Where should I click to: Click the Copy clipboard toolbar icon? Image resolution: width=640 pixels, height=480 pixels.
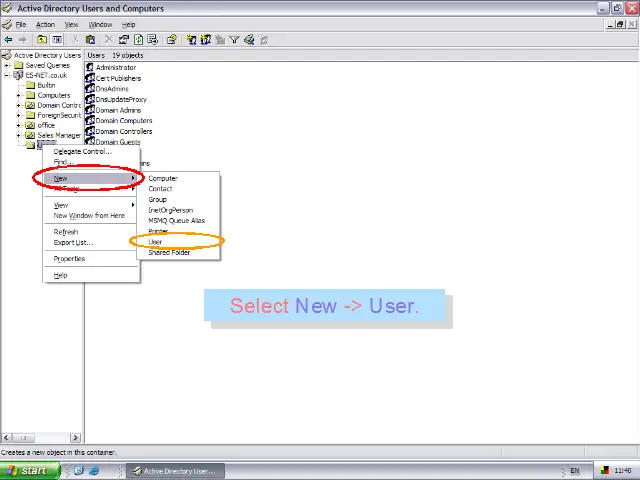(x=90, y=40)
